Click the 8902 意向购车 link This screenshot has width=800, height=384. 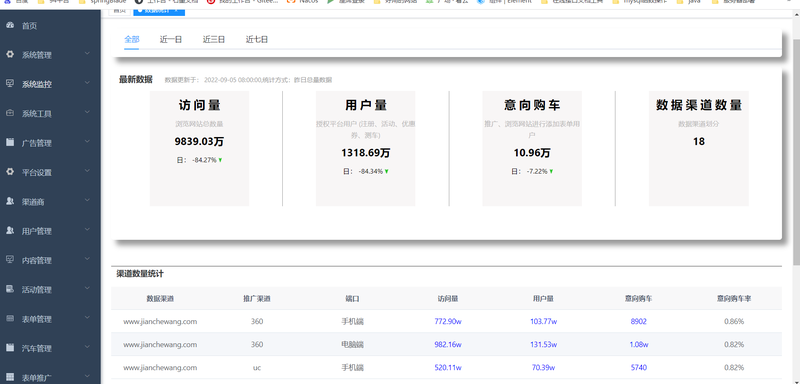[638, 322]
